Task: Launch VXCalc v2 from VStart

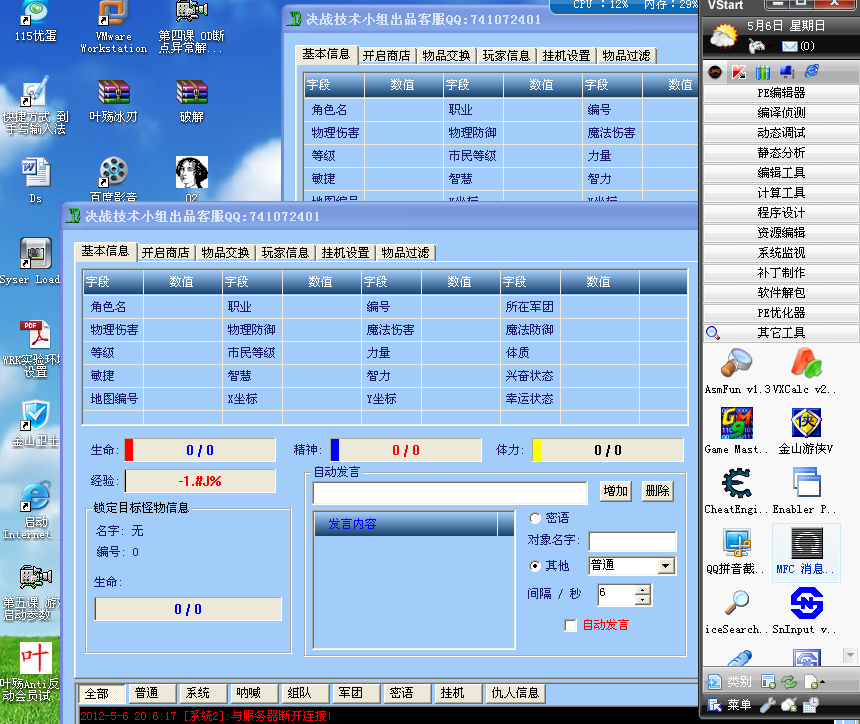Action: tap(806, 364)
